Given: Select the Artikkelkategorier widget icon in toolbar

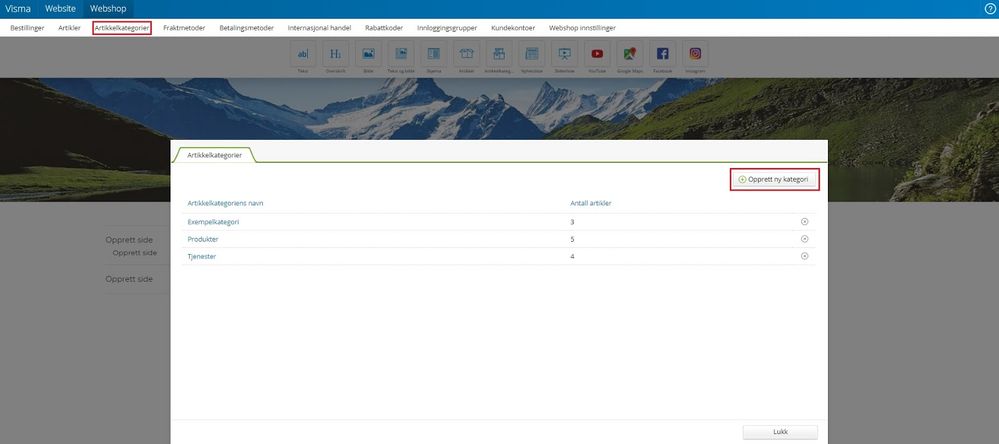Looking at the screenshot, I should [x=499, y=54].
